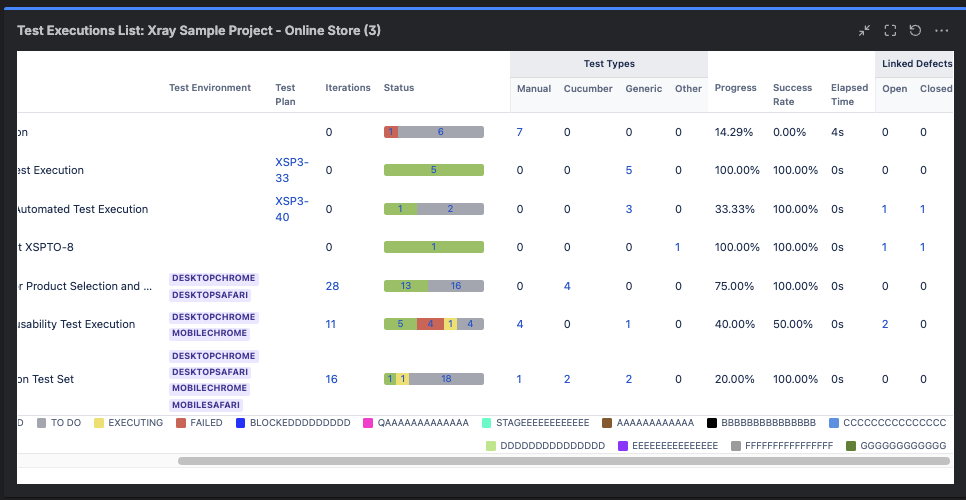This screenshot has width=966, height=500.
Task: Click the blue BLOCKEDDDDDDDDD legend swatch
Action: point(240,423)
